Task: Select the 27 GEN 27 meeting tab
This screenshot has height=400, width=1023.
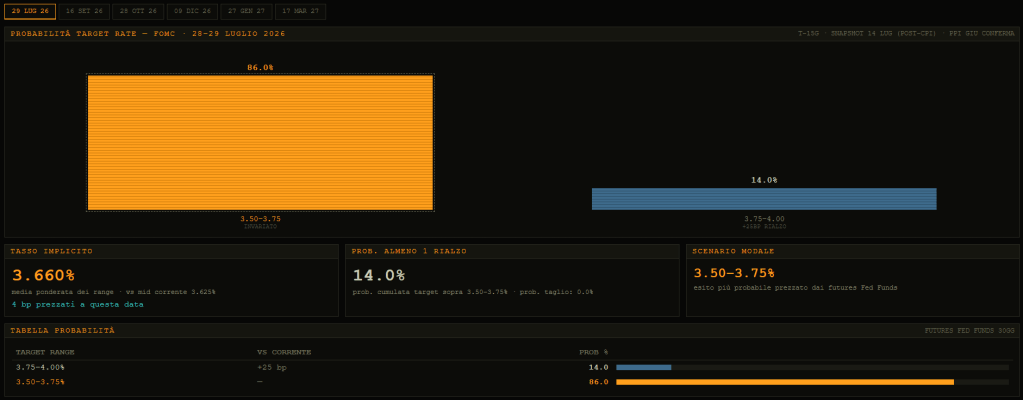Action: [247, 11]
